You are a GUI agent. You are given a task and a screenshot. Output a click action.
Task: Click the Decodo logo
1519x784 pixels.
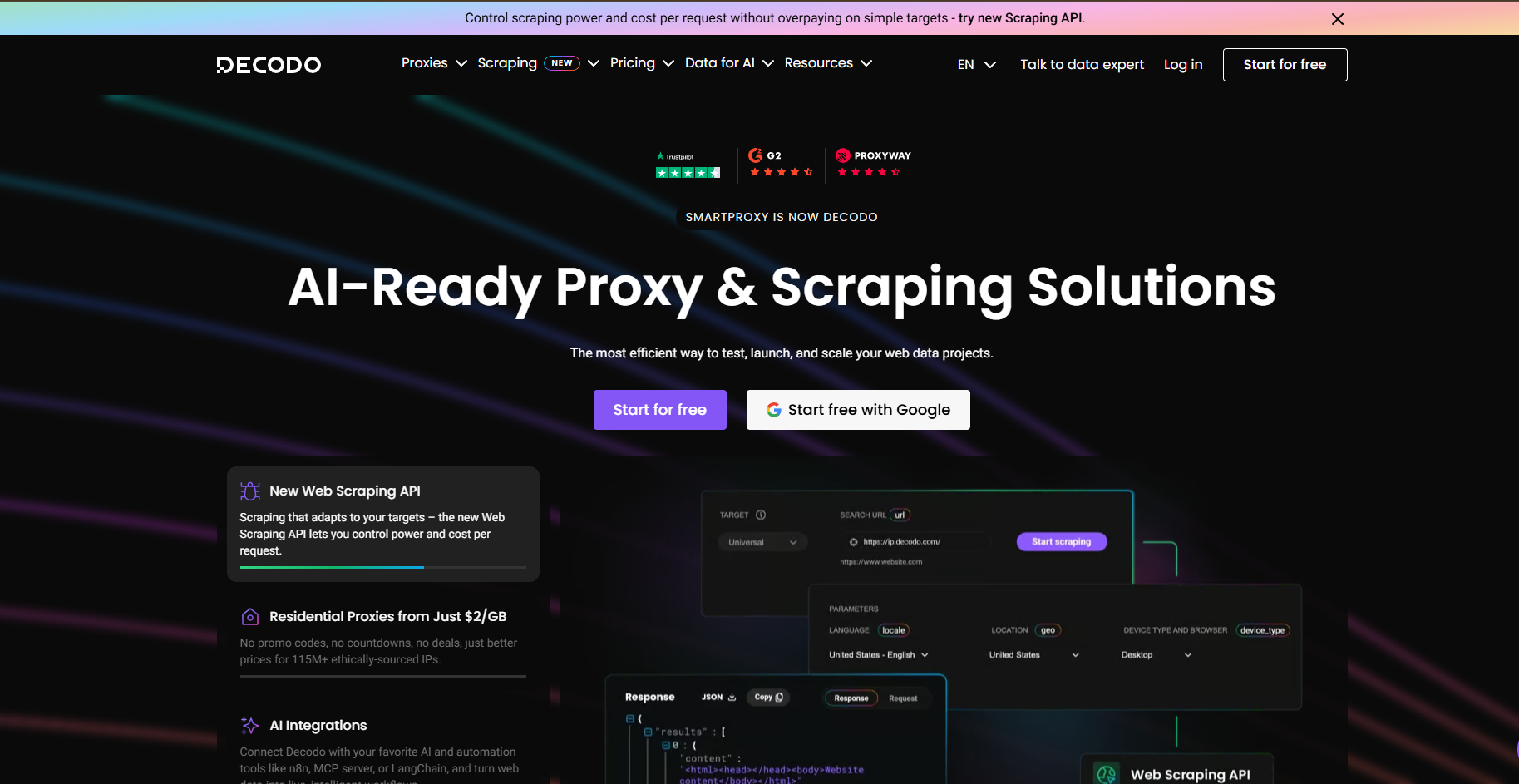[269, 65]
